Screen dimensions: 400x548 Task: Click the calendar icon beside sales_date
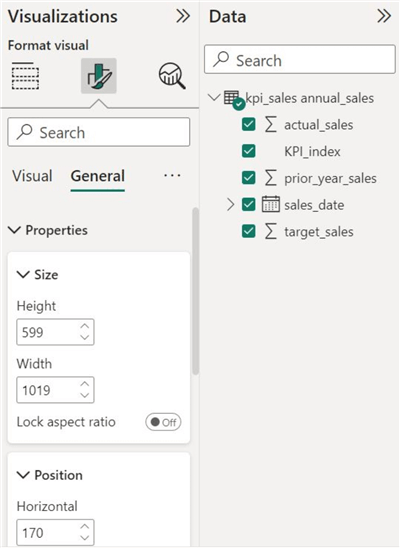(271, 204)
